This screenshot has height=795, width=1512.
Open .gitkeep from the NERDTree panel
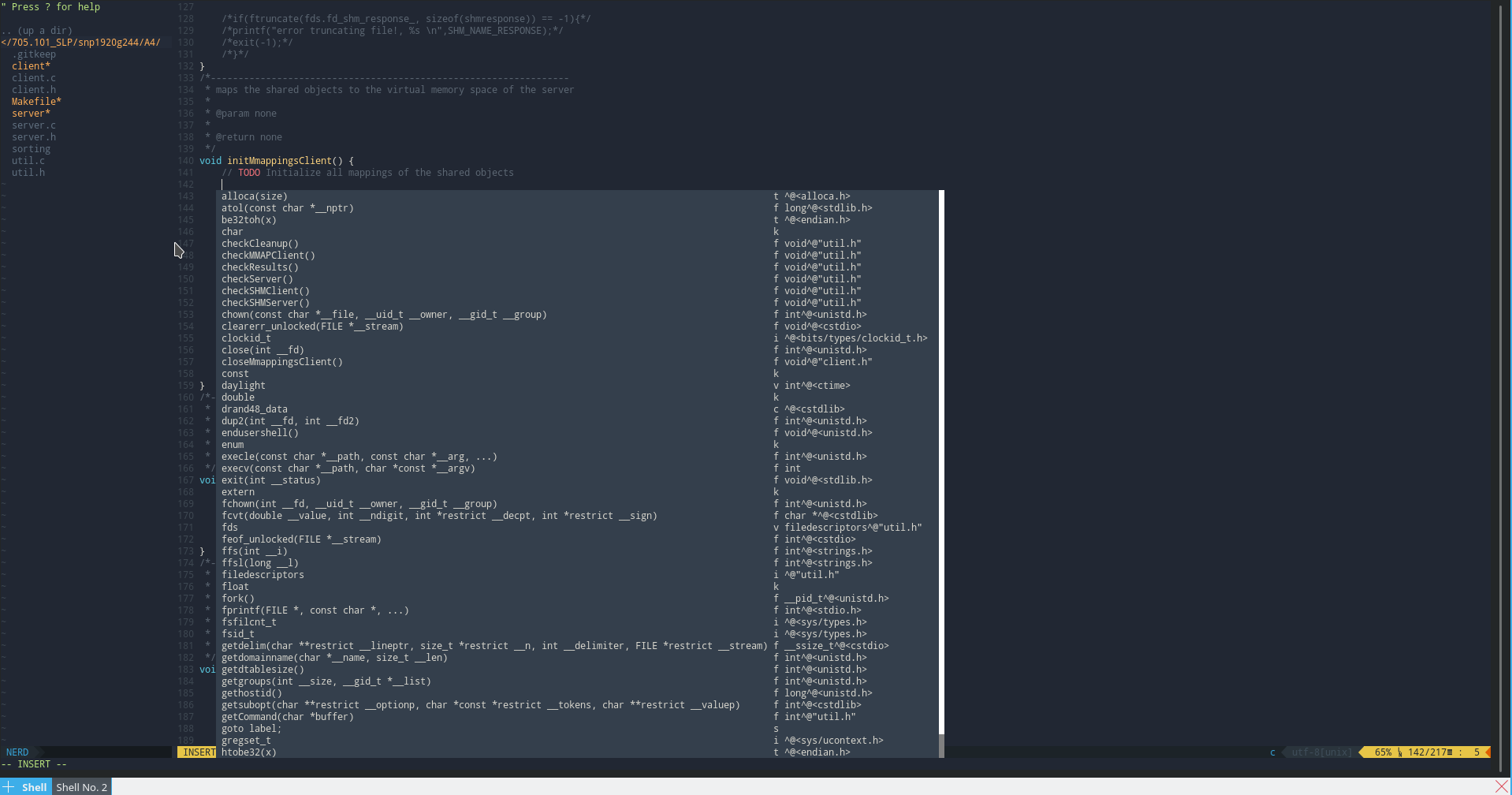coord(34,54)
